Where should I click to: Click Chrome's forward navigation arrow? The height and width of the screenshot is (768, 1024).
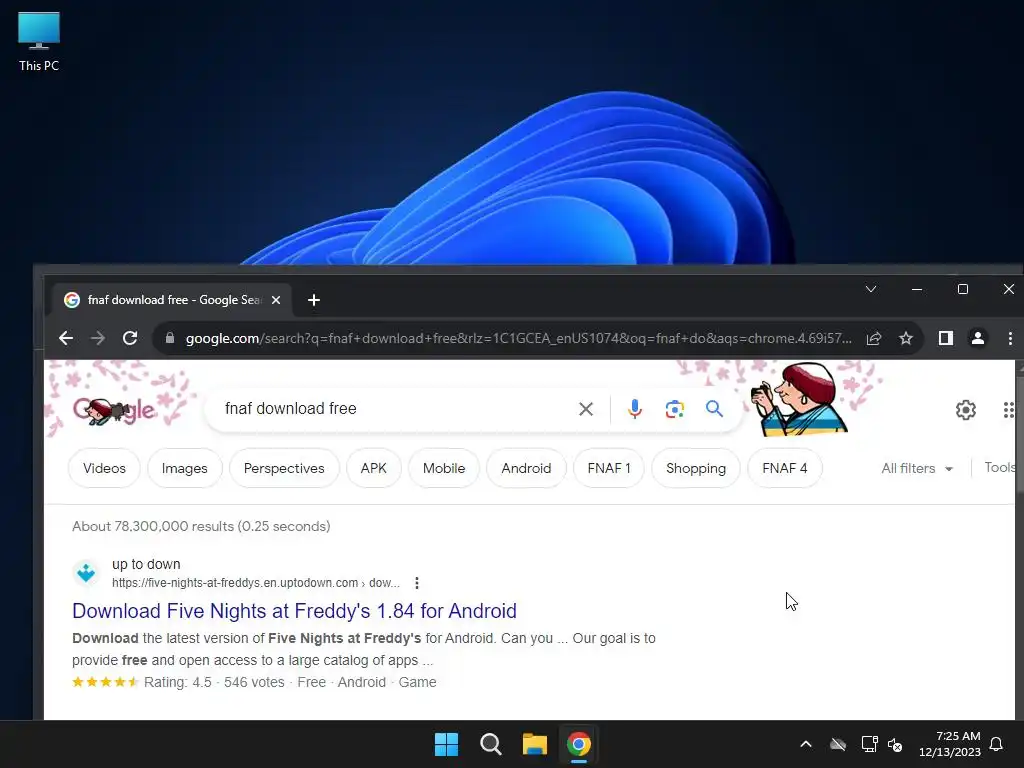[98, 338]
